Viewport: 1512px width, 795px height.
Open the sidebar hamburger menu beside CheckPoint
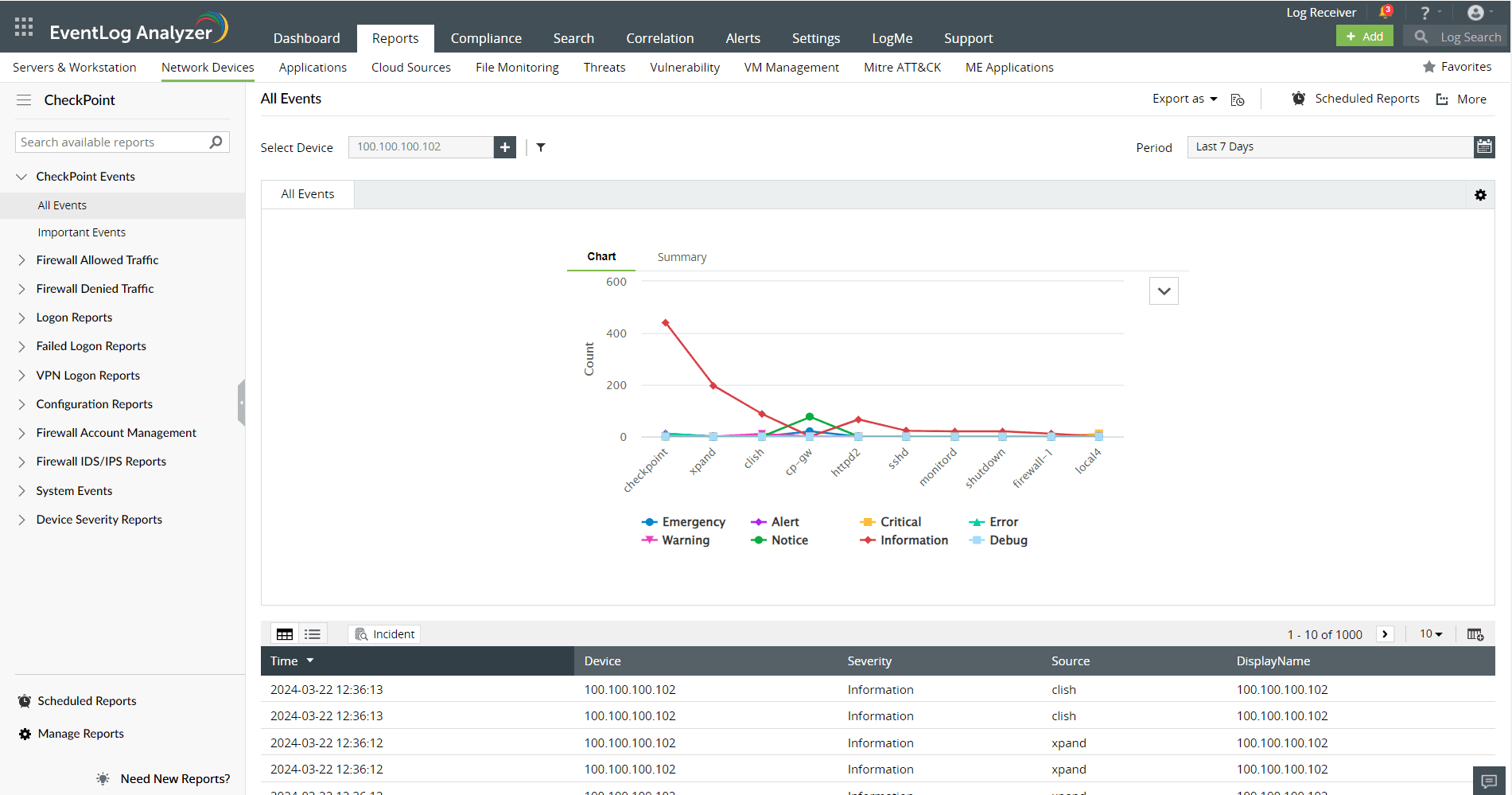click(24, 99)
